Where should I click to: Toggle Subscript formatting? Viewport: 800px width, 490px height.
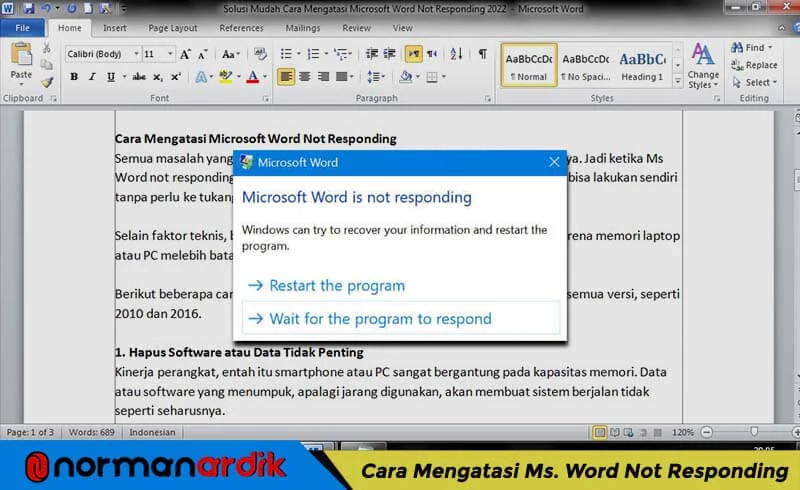pyautogui.click(x=158, y=77)
